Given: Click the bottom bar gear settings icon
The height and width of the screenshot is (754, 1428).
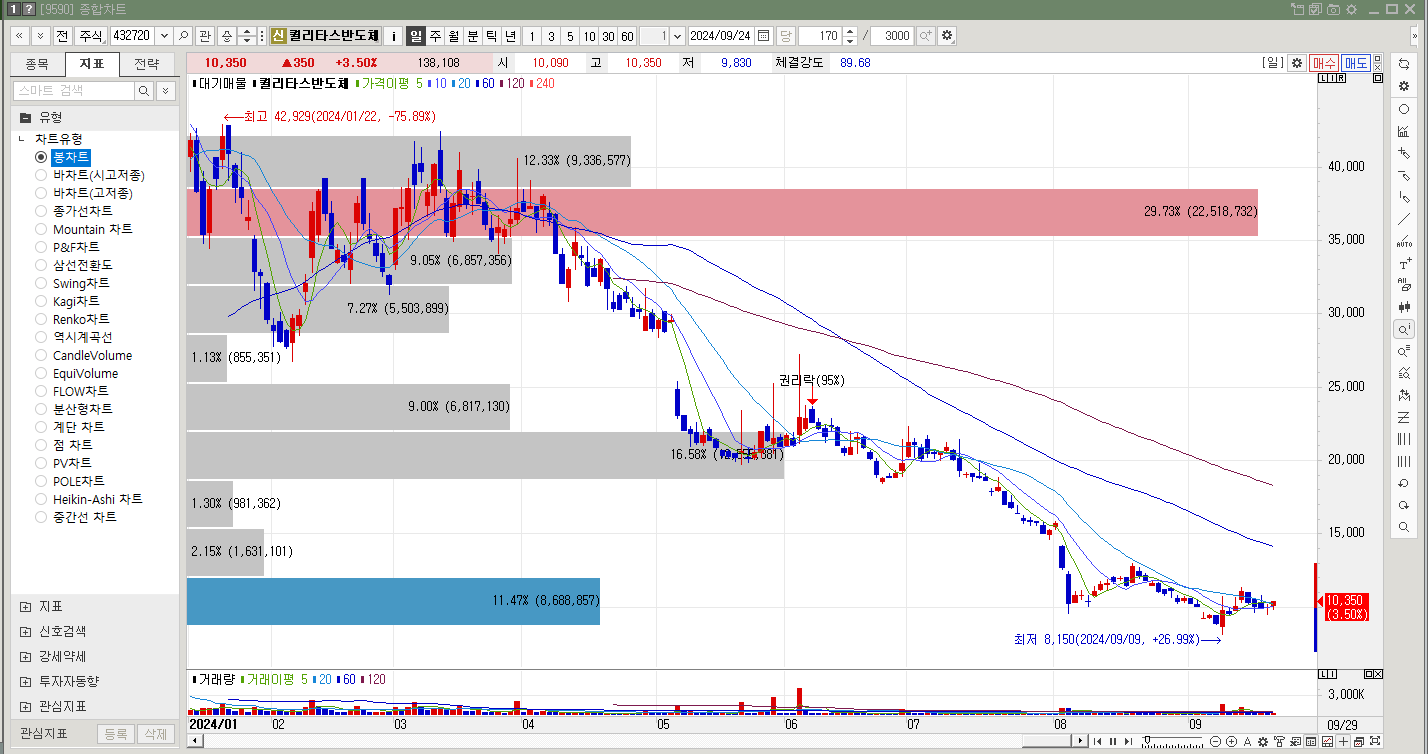Looking at the screenshot, I should 1263,741.
